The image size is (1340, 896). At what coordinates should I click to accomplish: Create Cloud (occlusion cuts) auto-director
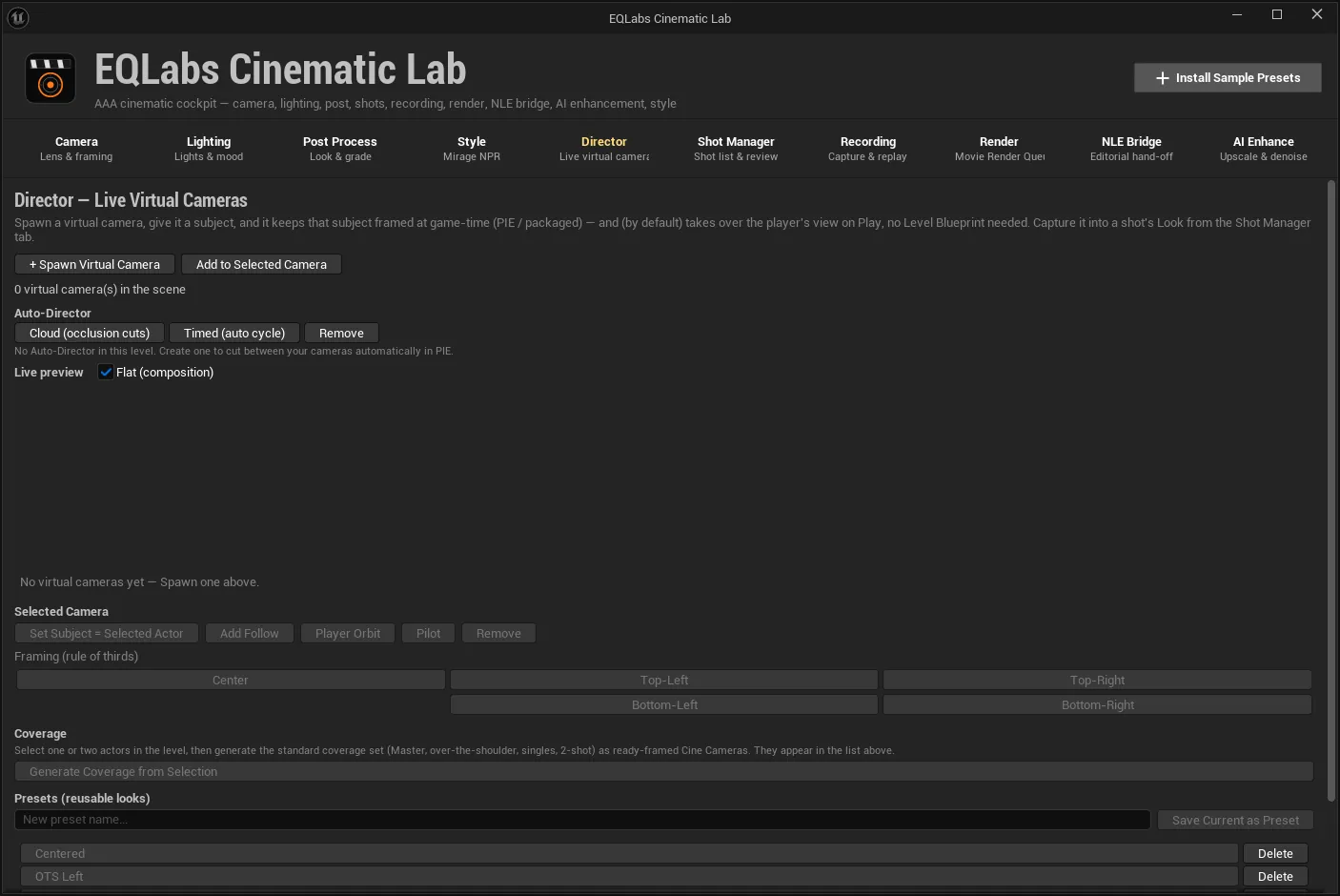90,333
